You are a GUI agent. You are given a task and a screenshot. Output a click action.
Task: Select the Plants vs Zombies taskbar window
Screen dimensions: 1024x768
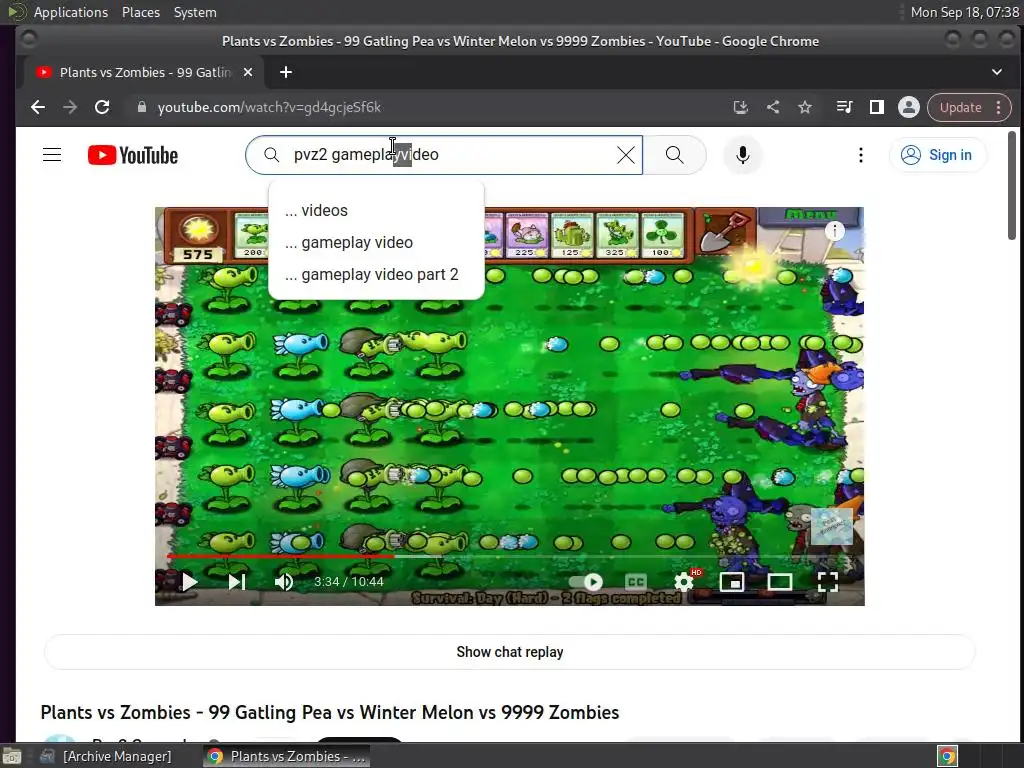(287, 756)
